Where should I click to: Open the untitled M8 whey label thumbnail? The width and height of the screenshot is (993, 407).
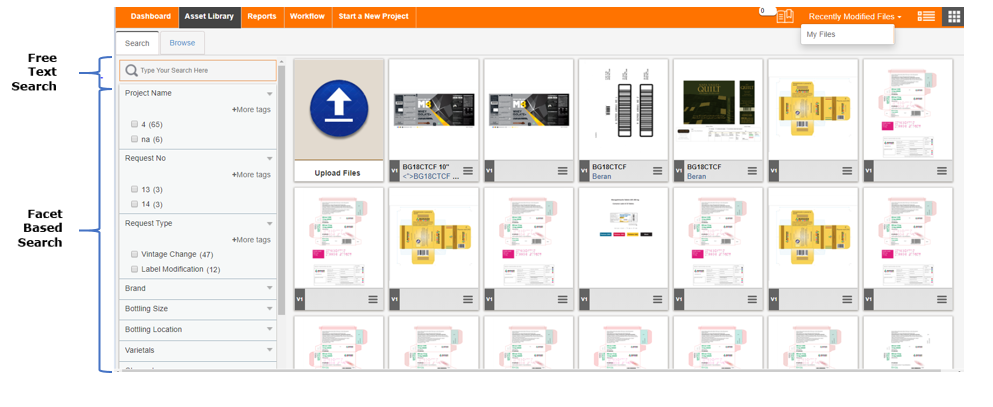click(529, 110)
